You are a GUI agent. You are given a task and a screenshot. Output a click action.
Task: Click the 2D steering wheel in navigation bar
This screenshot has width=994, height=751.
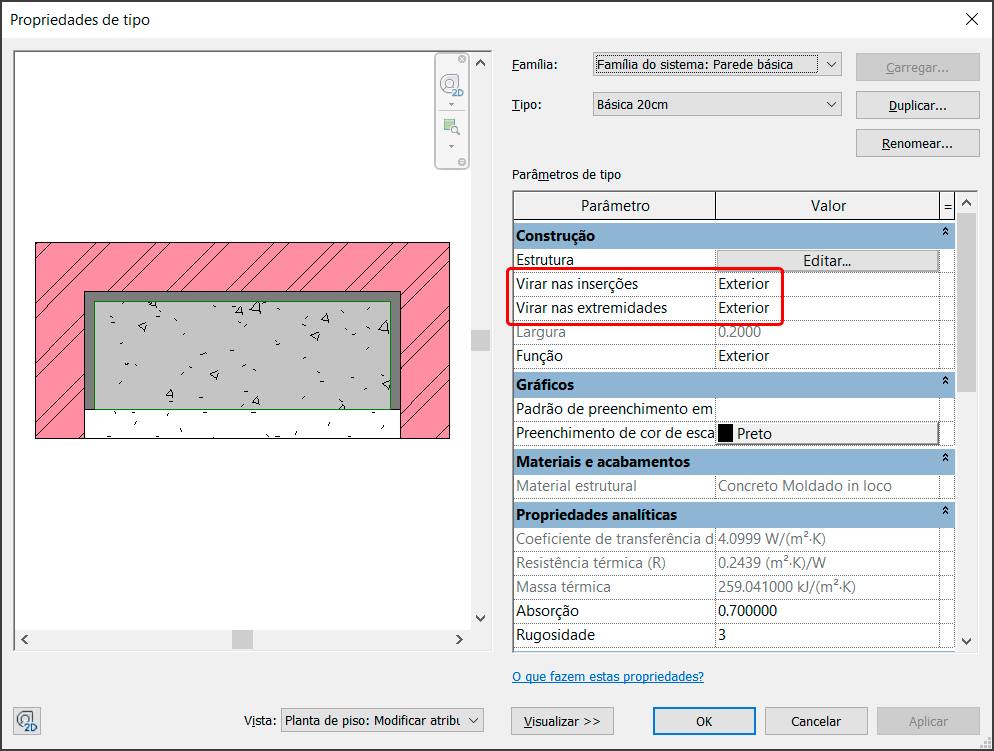(452, 85)
